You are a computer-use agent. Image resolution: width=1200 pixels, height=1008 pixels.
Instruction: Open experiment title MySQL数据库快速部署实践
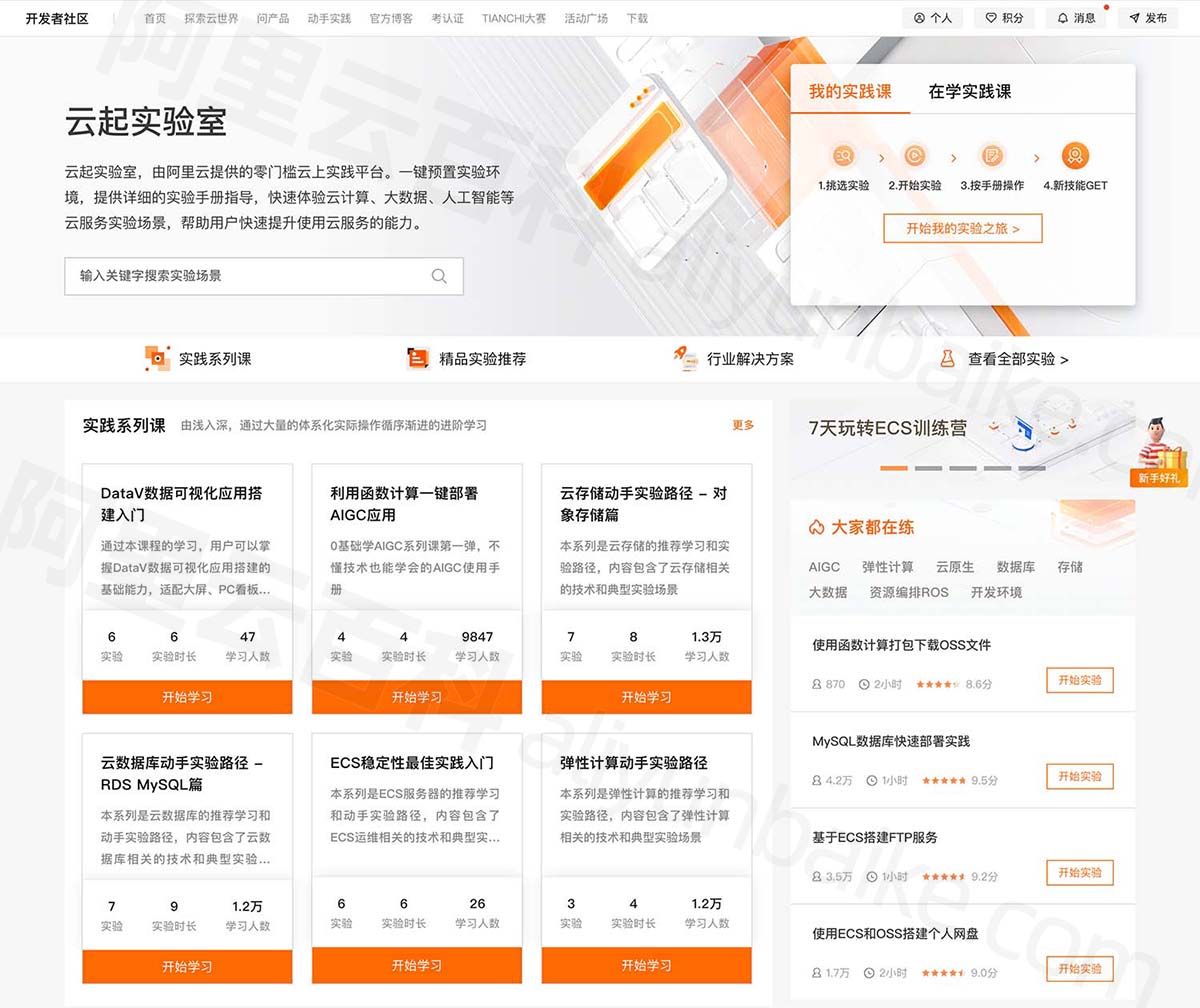pyautogui.click(x=891, y=741)
